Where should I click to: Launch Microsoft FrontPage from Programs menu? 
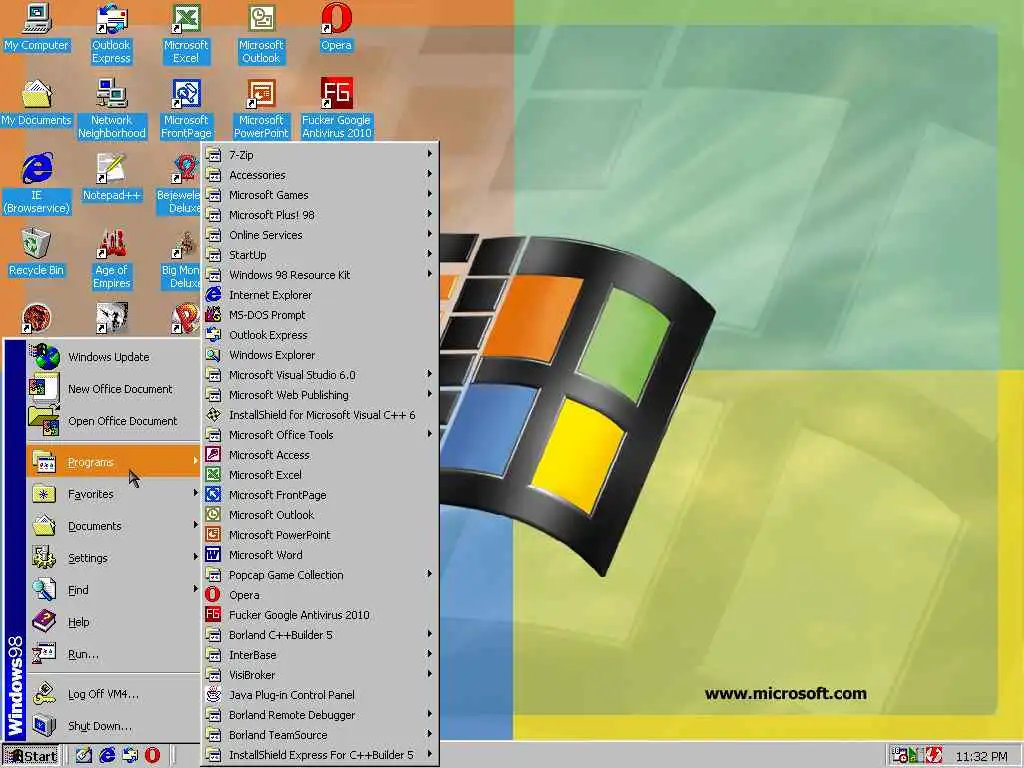[320, 495]
